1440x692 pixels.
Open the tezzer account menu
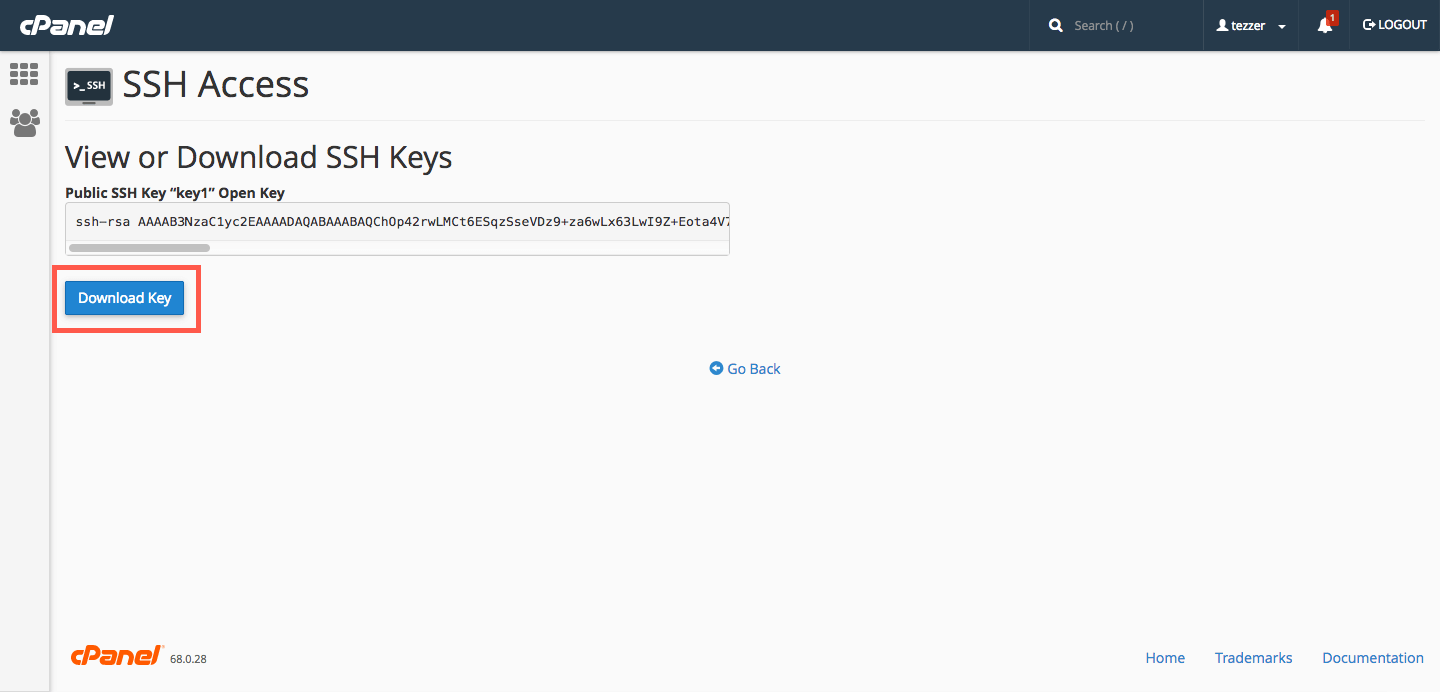1251,25
